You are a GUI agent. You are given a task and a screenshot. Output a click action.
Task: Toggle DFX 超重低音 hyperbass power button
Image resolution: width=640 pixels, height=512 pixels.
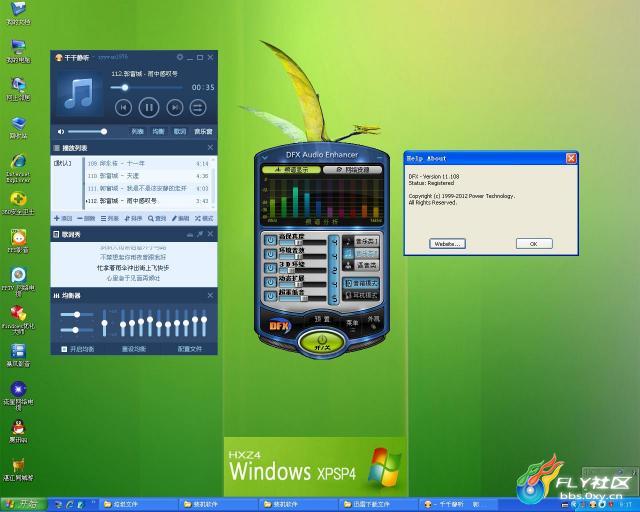click(x=270, y=296)
